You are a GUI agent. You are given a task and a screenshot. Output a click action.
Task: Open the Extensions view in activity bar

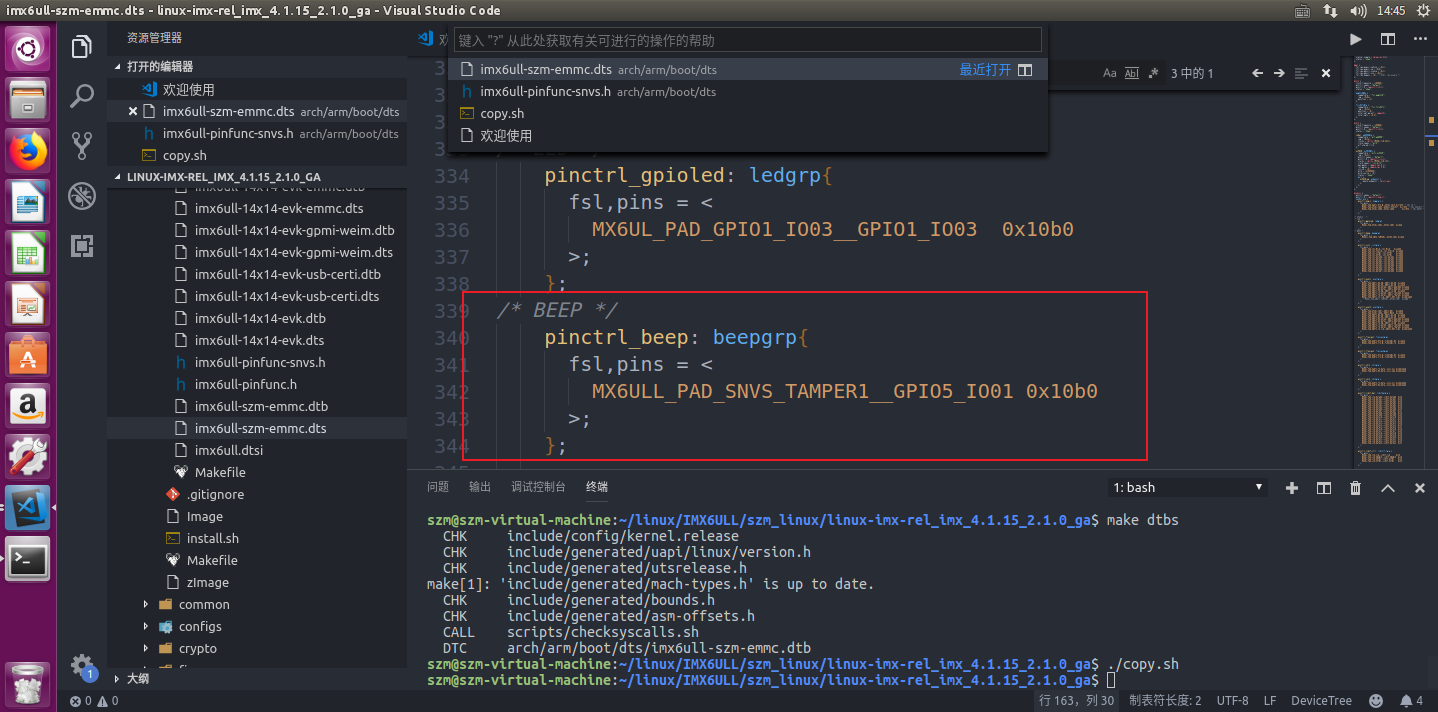82,246
